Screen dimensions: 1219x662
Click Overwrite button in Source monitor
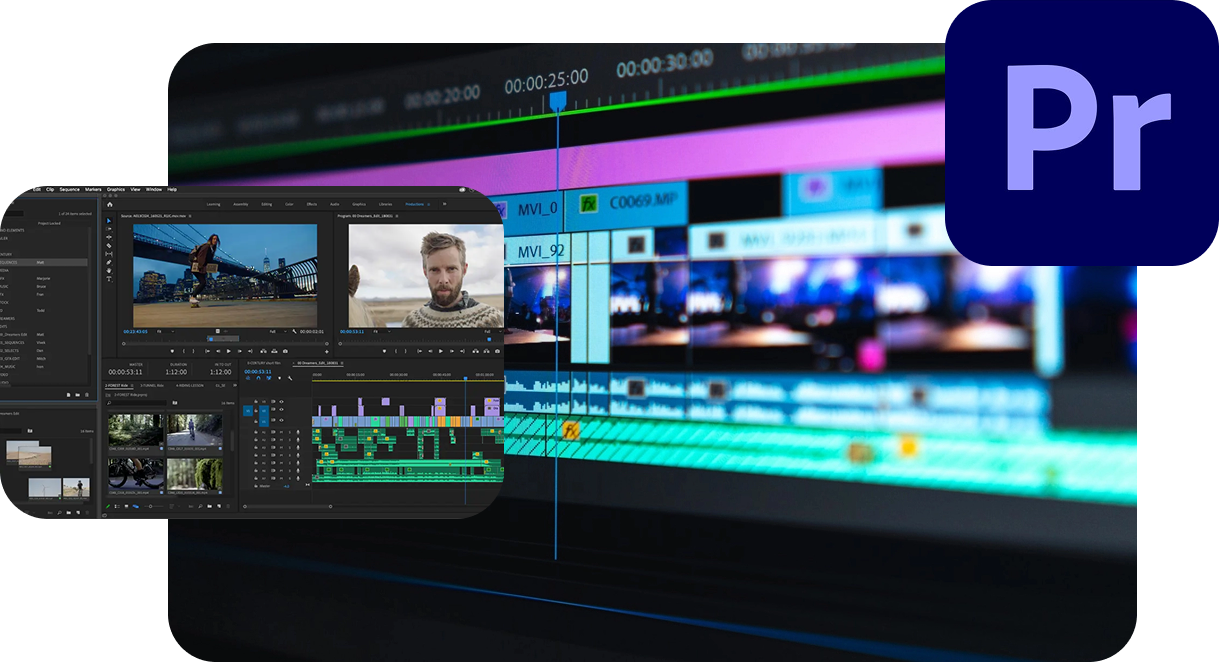pos(274,351)
